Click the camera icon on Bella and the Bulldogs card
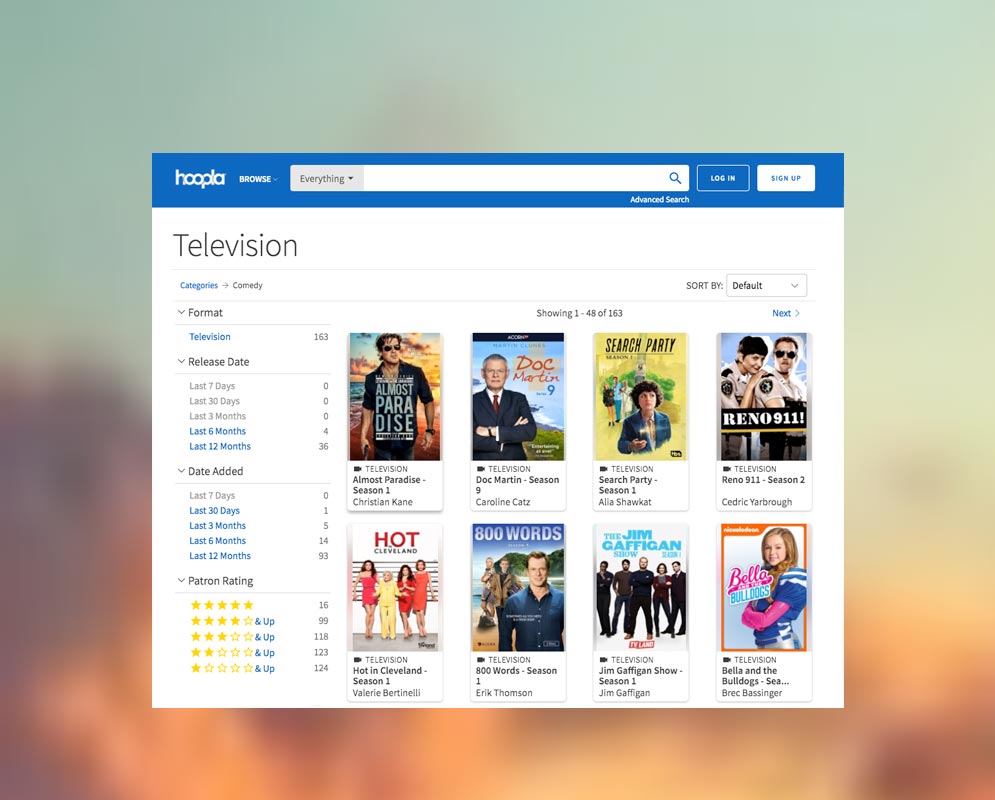 727,660
